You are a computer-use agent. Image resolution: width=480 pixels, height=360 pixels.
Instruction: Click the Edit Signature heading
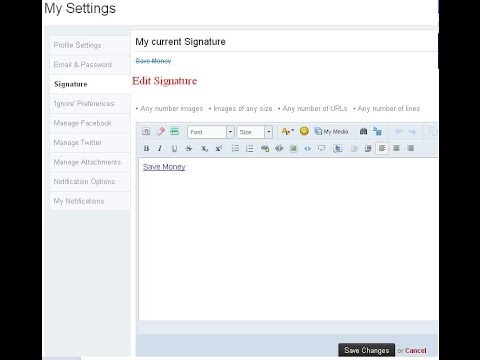[x=164, y=81]
